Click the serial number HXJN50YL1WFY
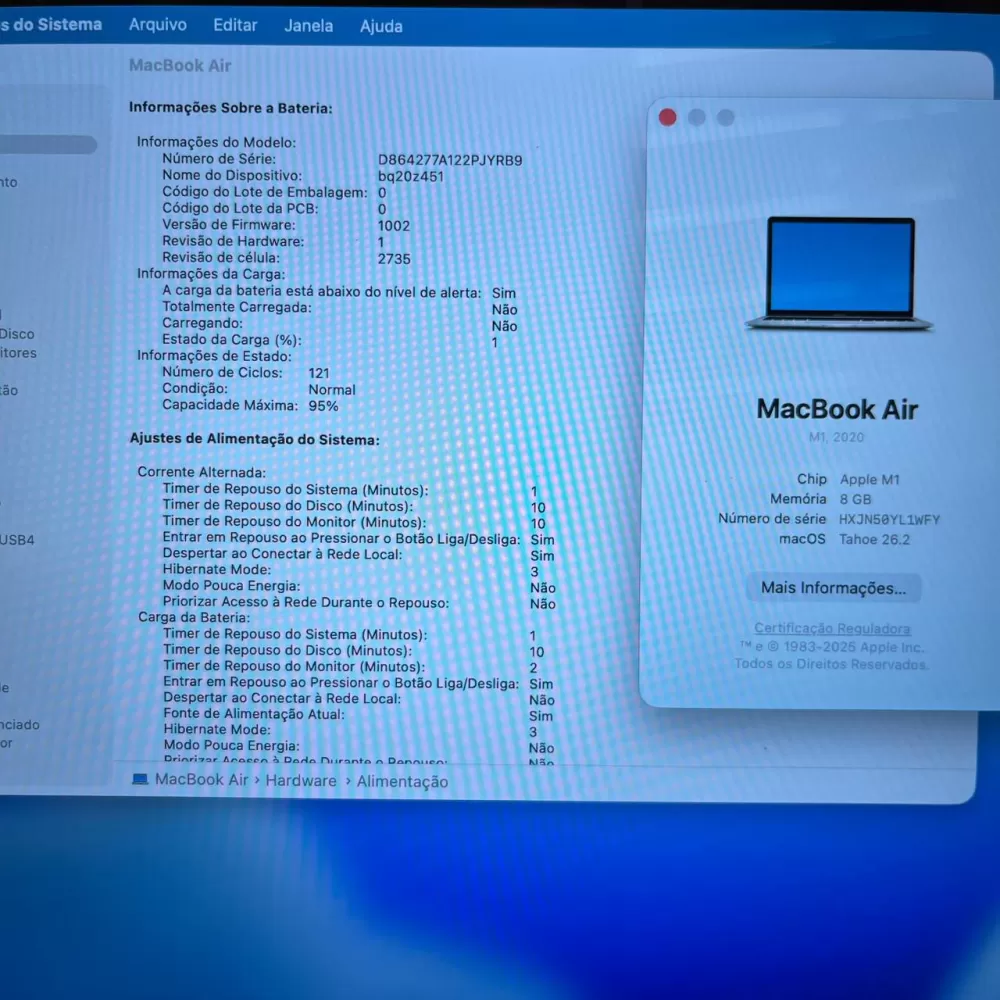1000x1000 pixels. (890, 520)
